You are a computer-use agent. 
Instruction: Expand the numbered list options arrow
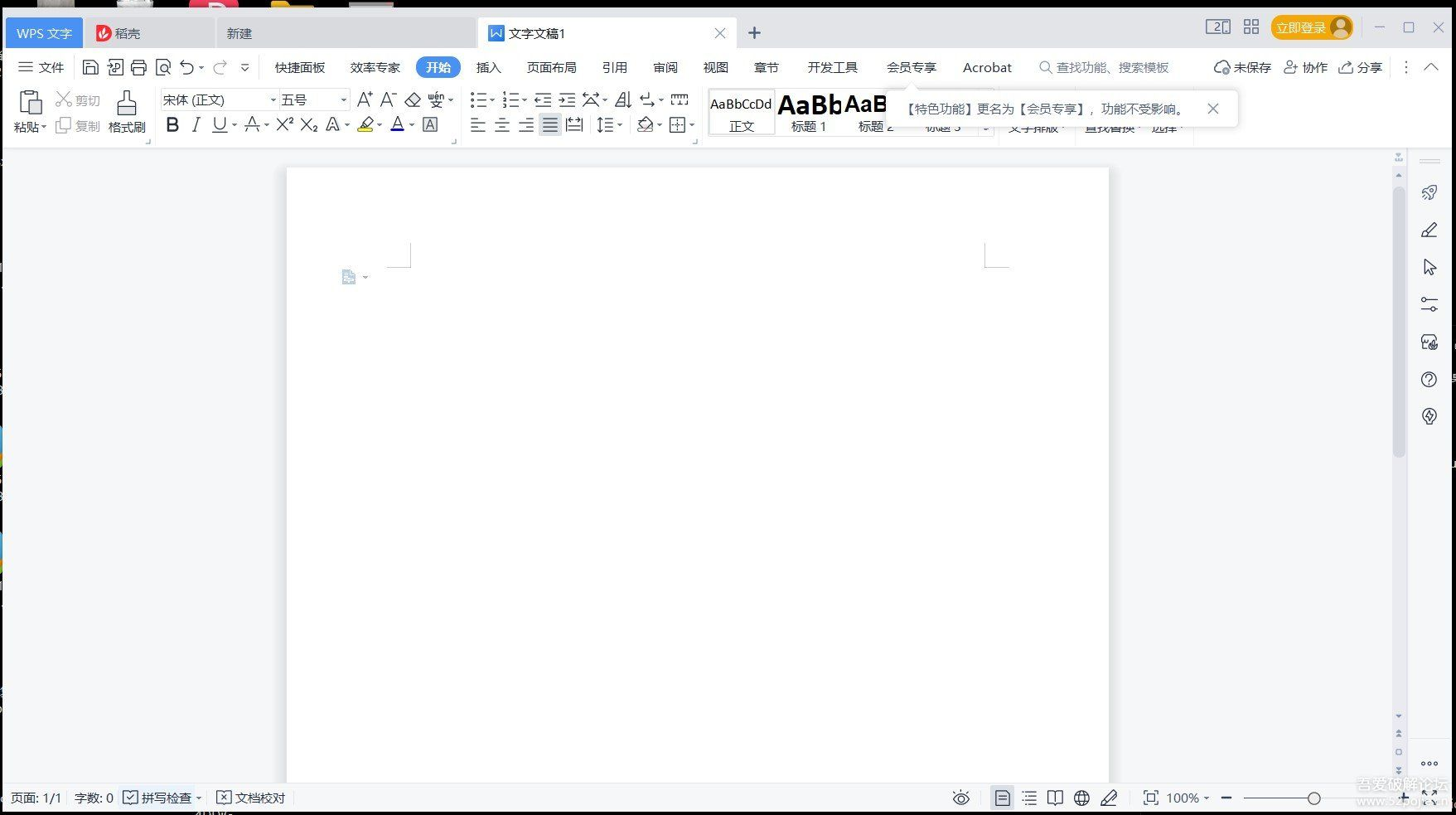tap(525, 100)
